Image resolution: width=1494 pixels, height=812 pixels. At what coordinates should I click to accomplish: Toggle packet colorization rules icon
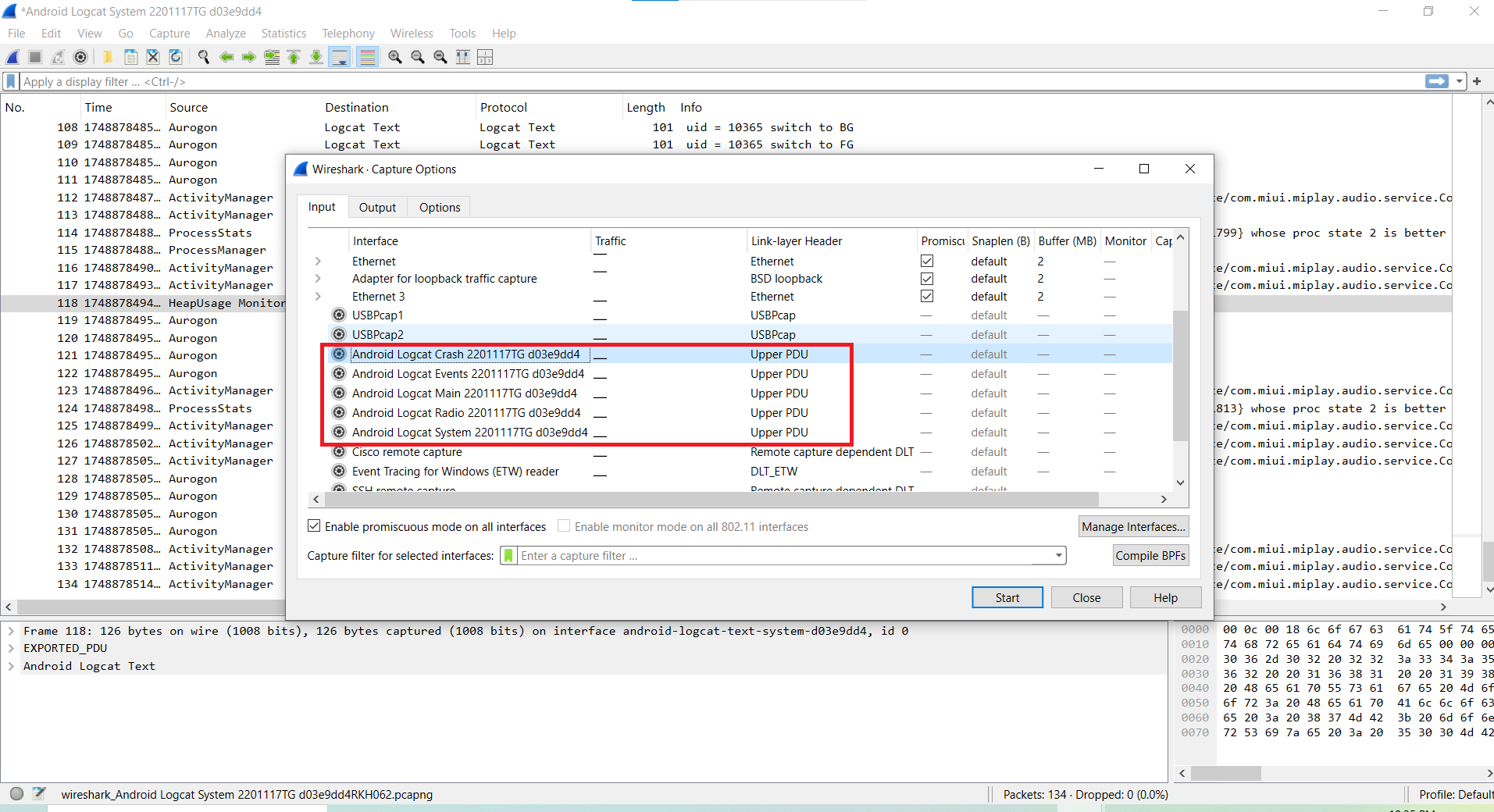coord(367,57)
